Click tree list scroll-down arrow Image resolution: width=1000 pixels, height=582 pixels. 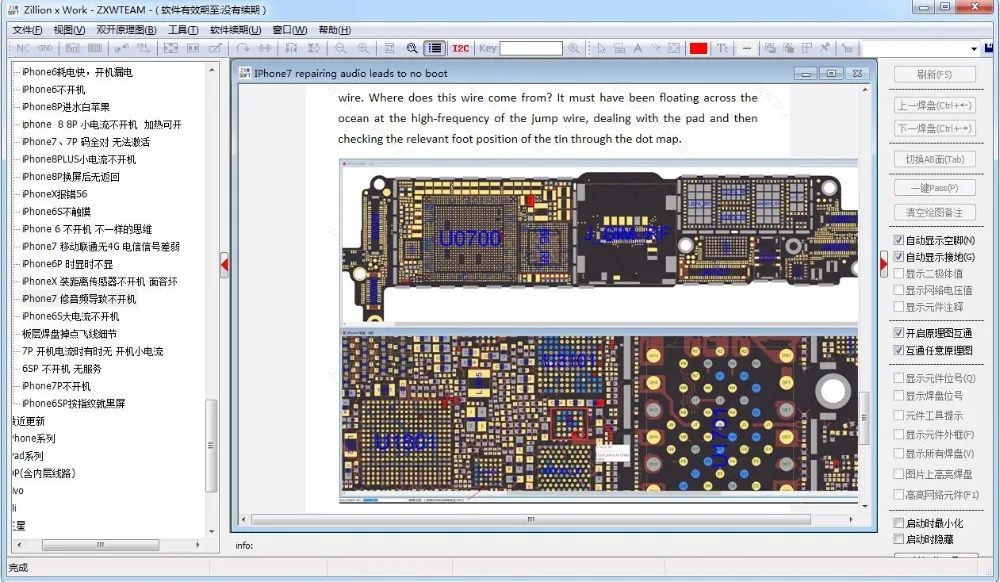point(211,532)
